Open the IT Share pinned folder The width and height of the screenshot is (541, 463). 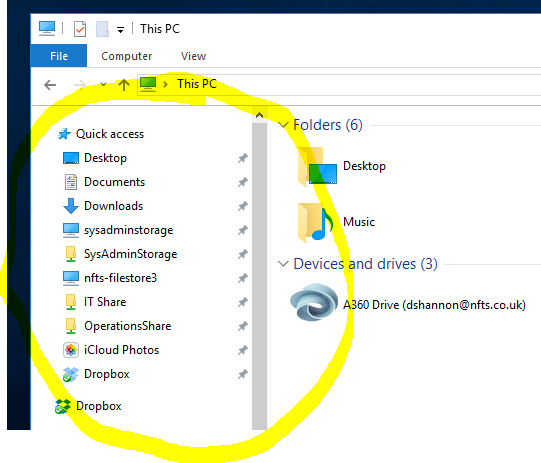(105, 302)
